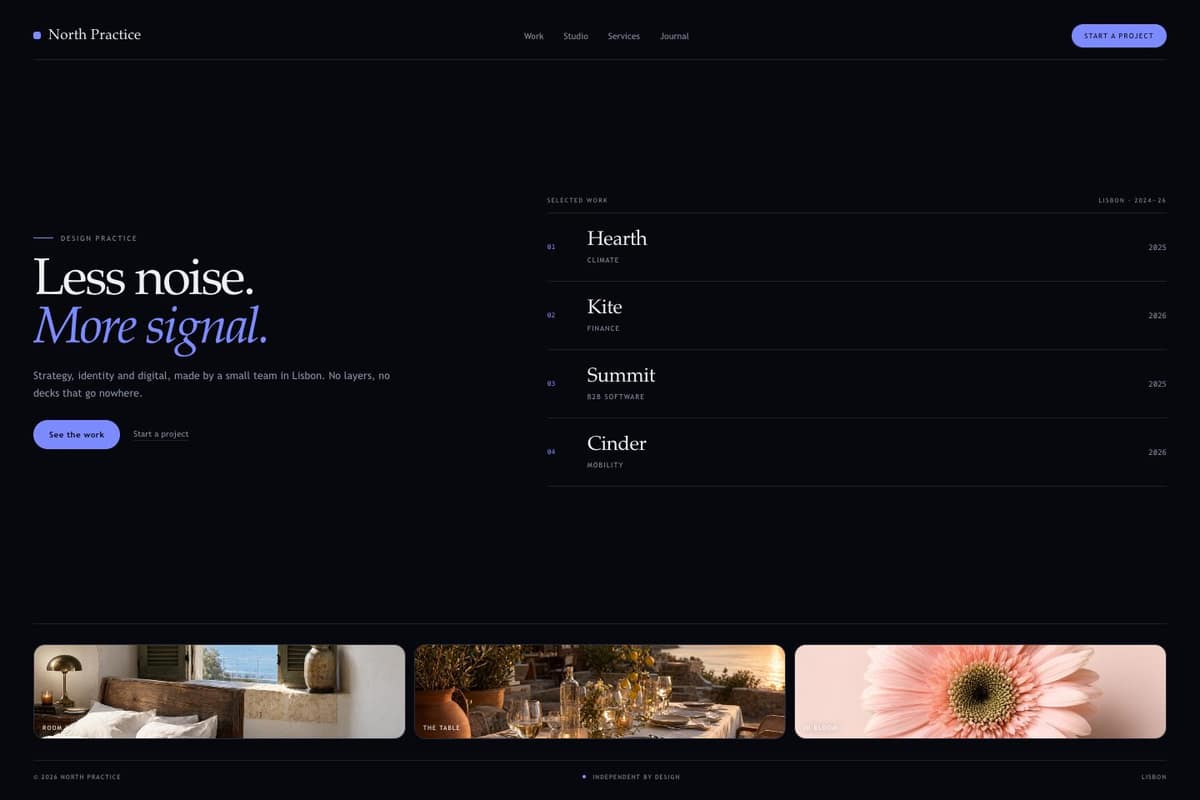Click the "Less noise." headline
This screenshot has width=1200, height=800.
click(143, 277)
